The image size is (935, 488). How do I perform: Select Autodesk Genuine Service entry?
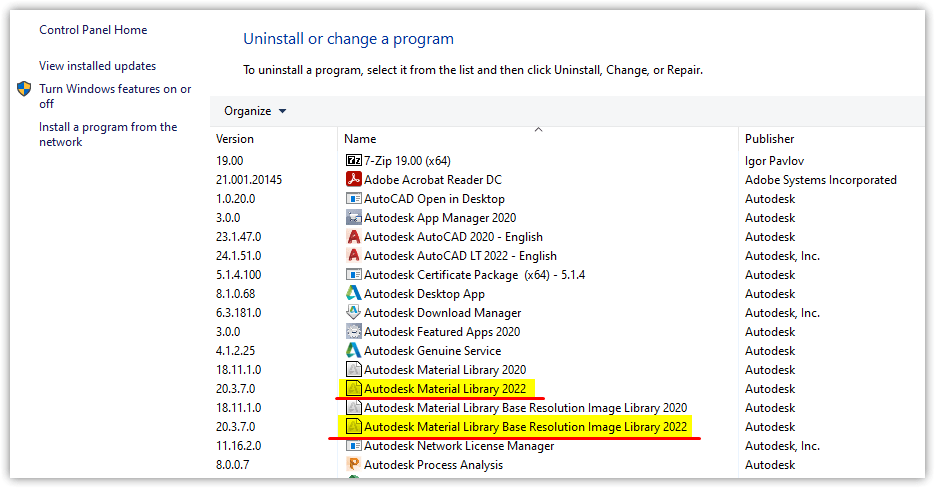tap(432, 351)
